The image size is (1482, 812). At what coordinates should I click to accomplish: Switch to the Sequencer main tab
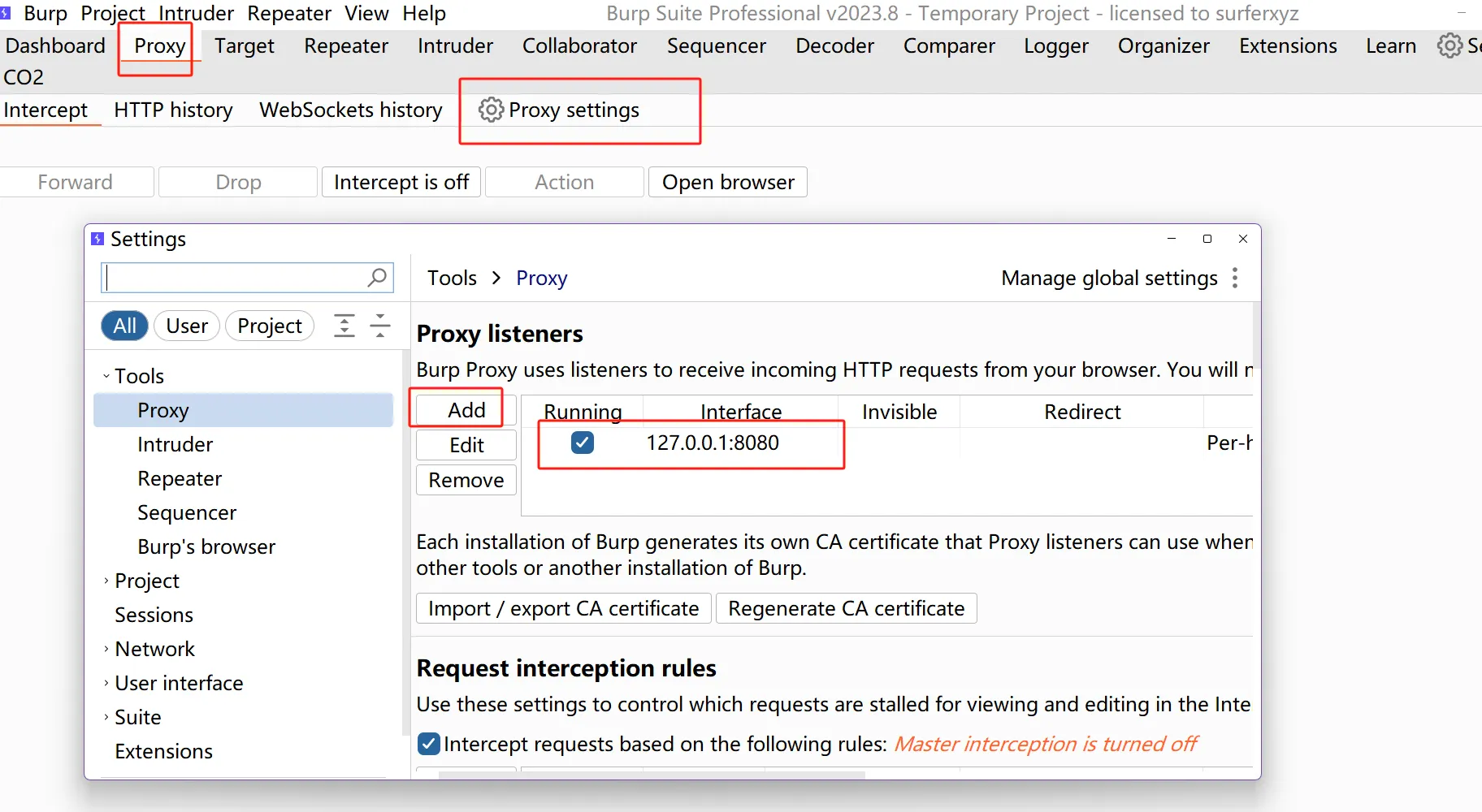[x=717, y=45]
